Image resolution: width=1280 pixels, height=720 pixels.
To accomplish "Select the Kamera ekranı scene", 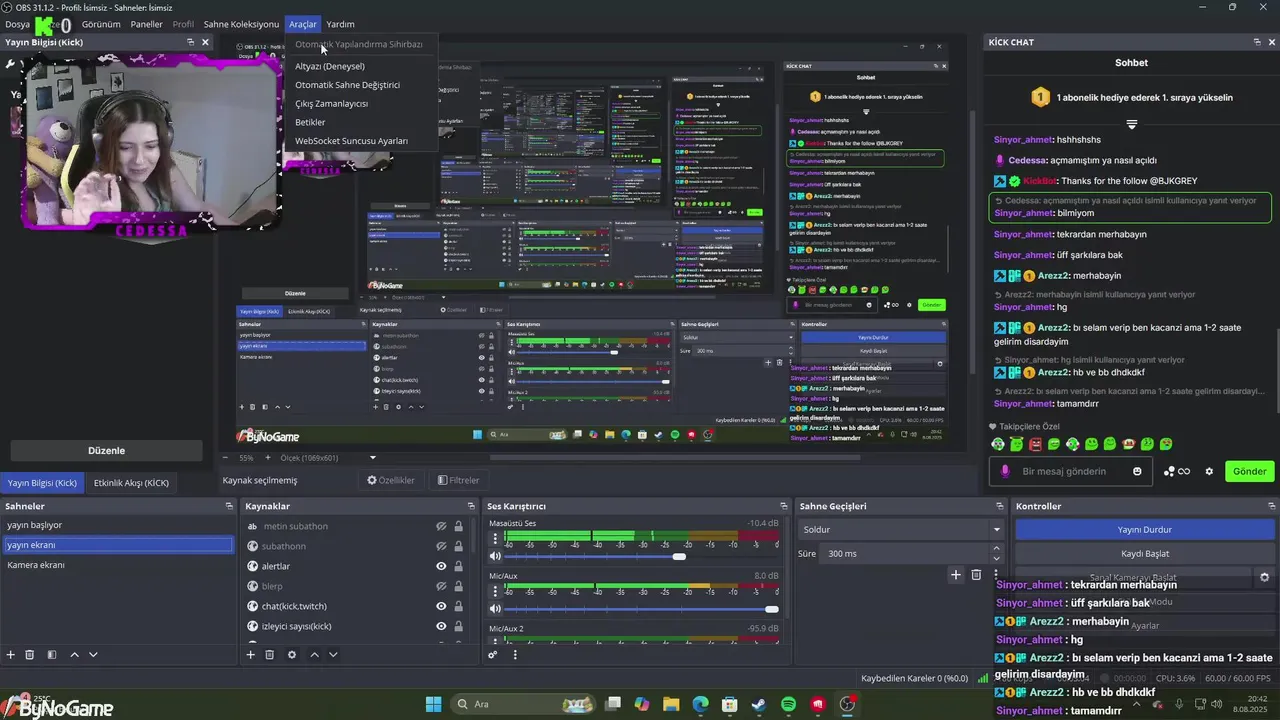I will coord(118,565).
